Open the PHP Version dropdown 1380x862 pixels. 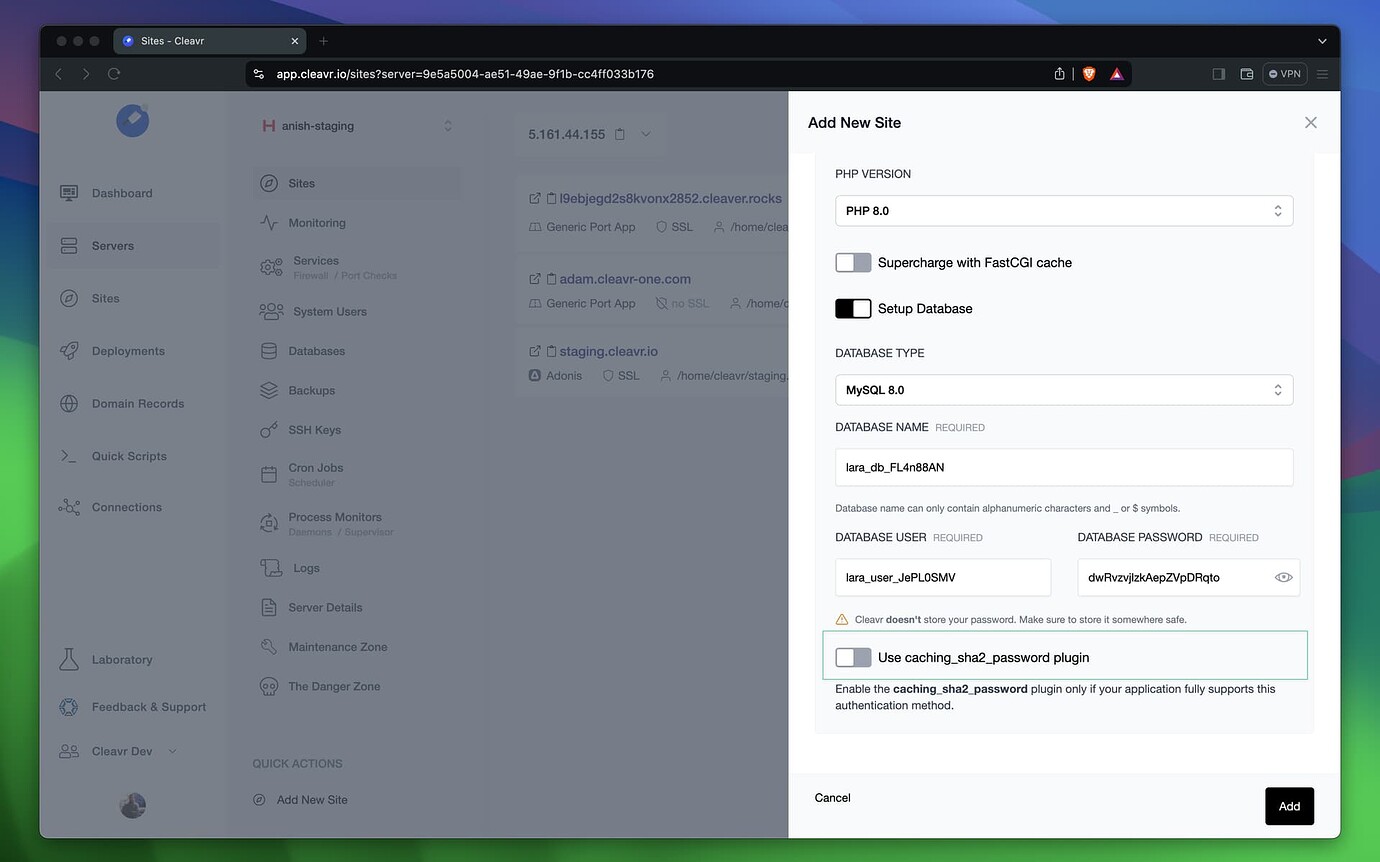point(1063,211)
